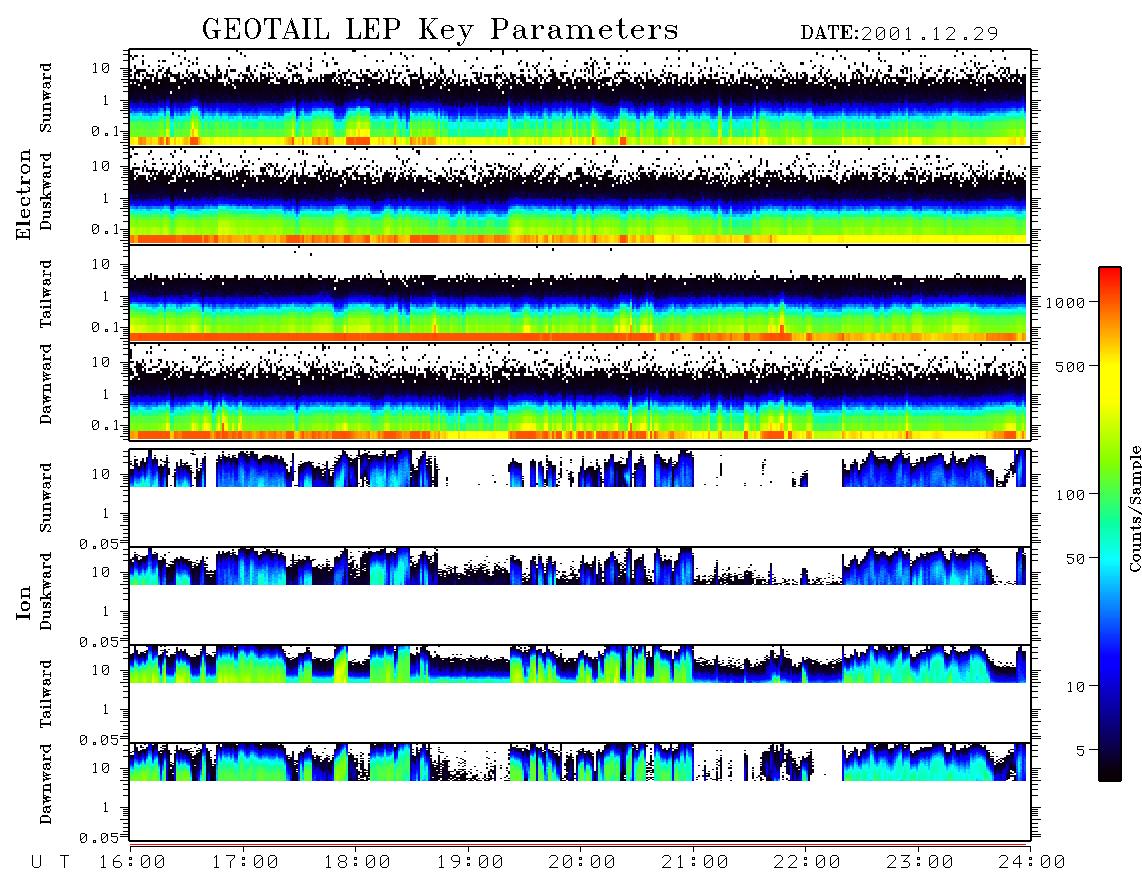
Task: Select the 16:00 time tick label
Action: pyautogui.click(x=132, y=862)
